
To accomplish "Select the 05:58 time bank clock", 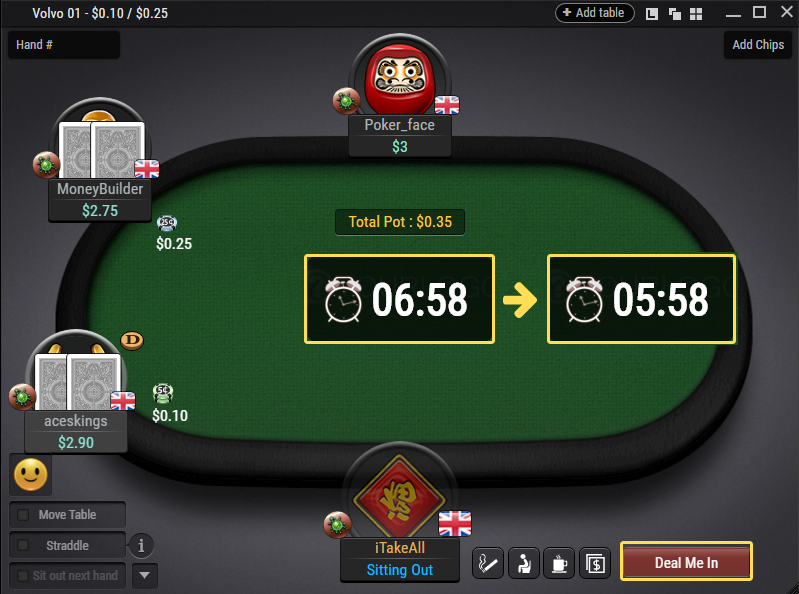I will [642, 299].
